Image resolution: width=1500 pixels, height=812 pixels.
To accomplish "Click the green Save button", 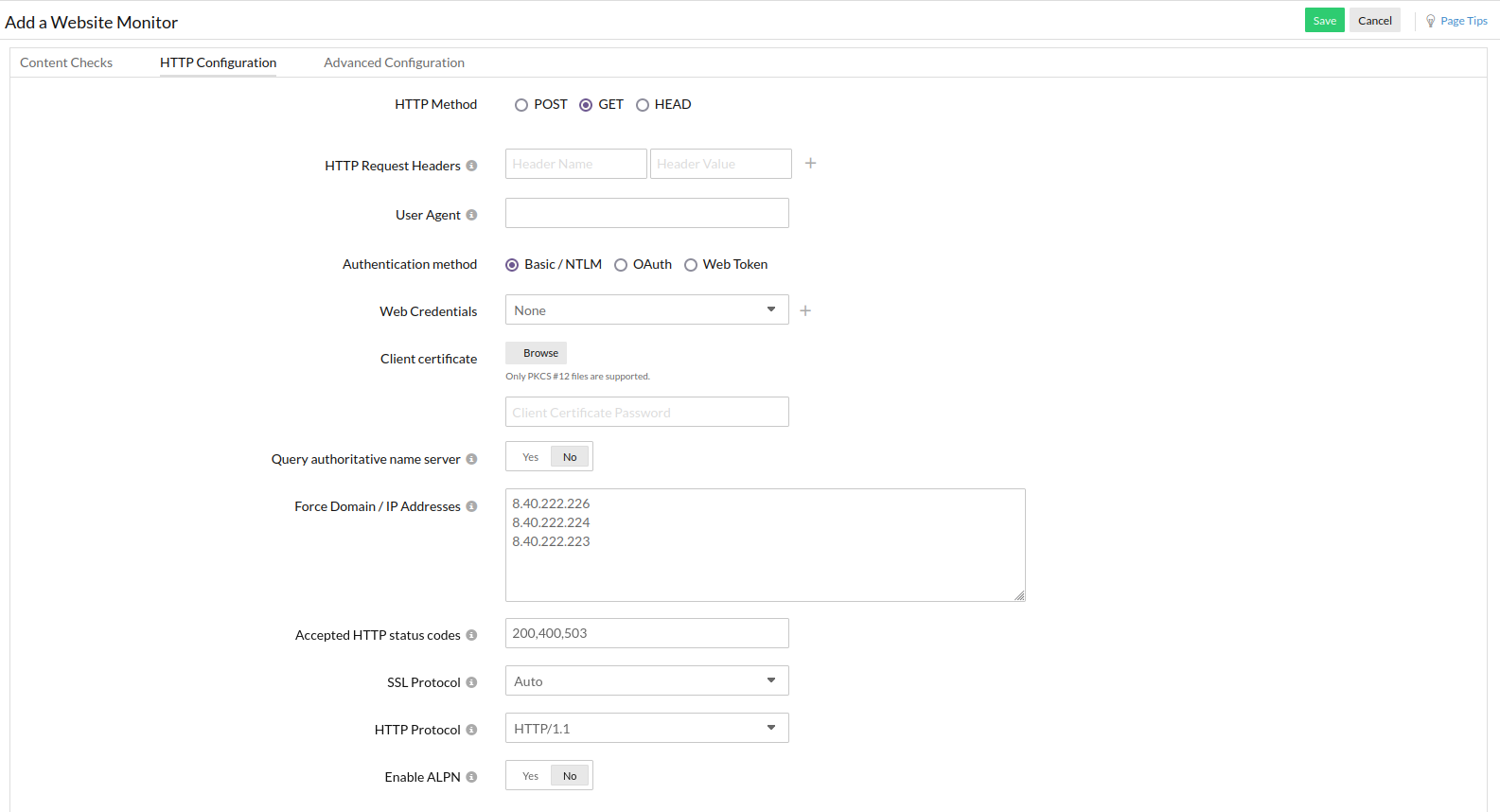I will [1324, 21].
